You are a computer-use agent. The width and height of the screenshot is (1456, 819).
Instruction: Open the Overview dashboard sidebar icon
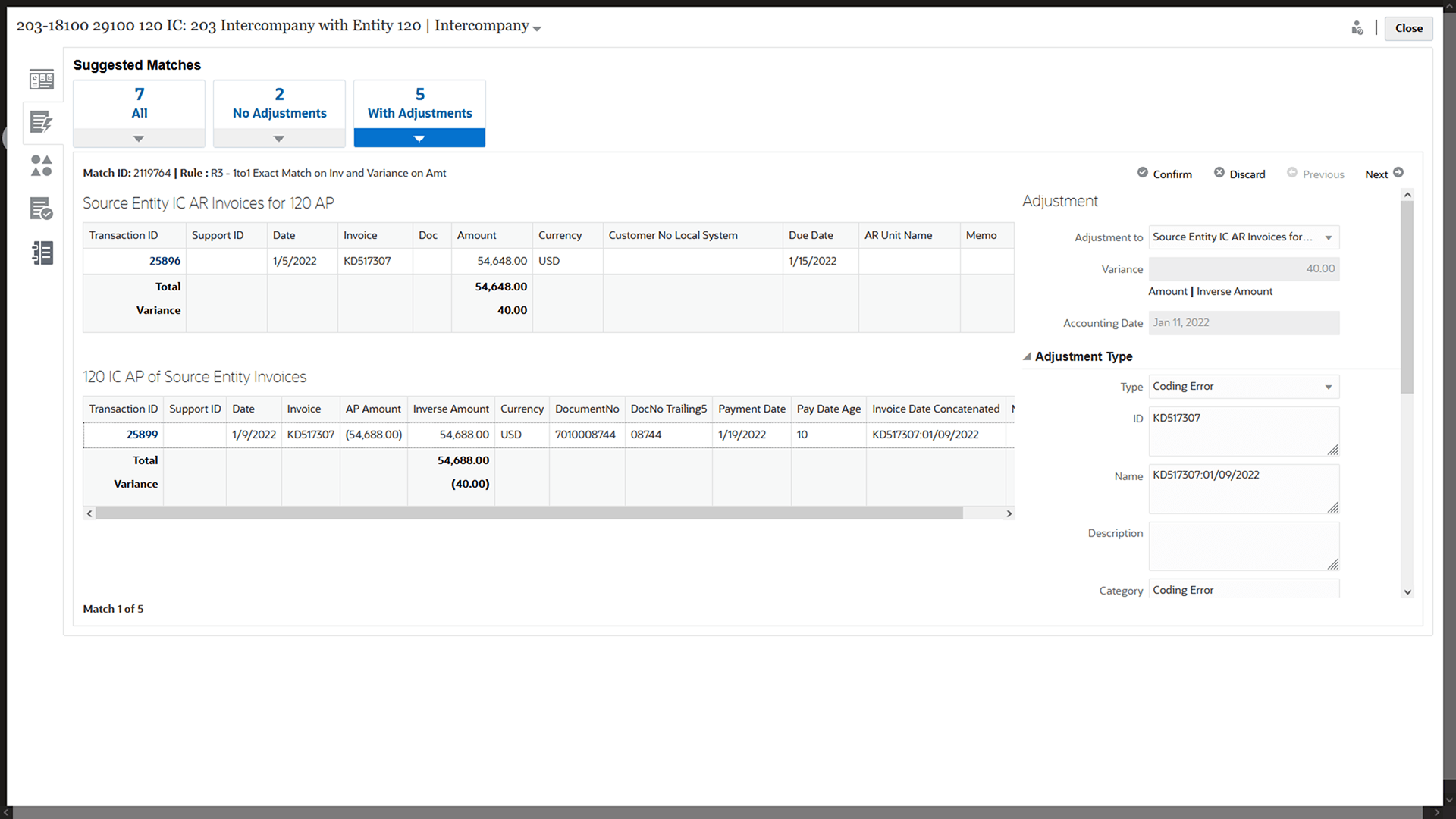(42, 80)
